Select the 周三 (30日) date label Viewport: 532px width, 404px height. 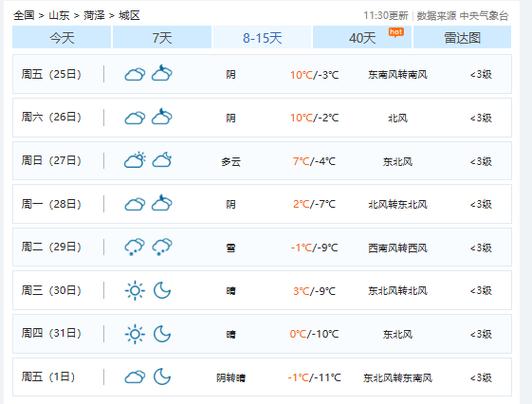pos(52,290)
